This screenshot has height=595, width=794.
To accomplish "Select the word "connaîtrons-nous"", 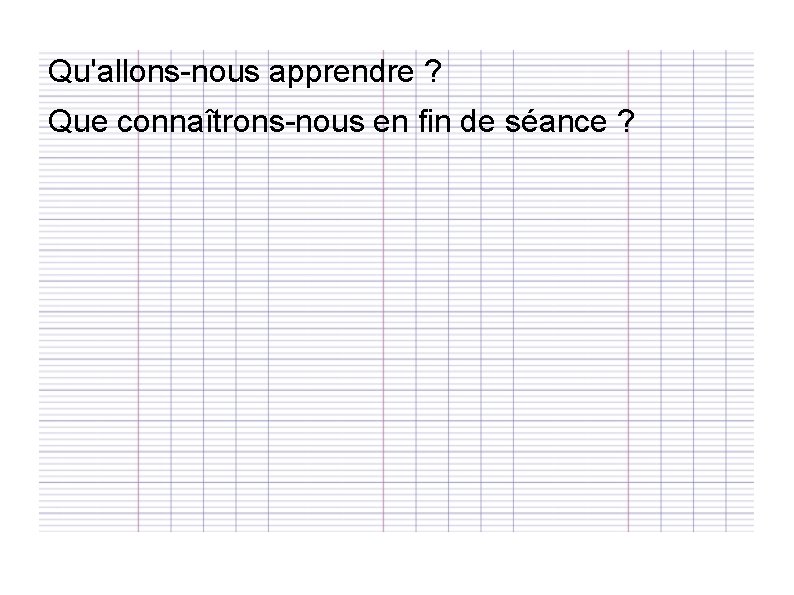I will tap(241, 122).
